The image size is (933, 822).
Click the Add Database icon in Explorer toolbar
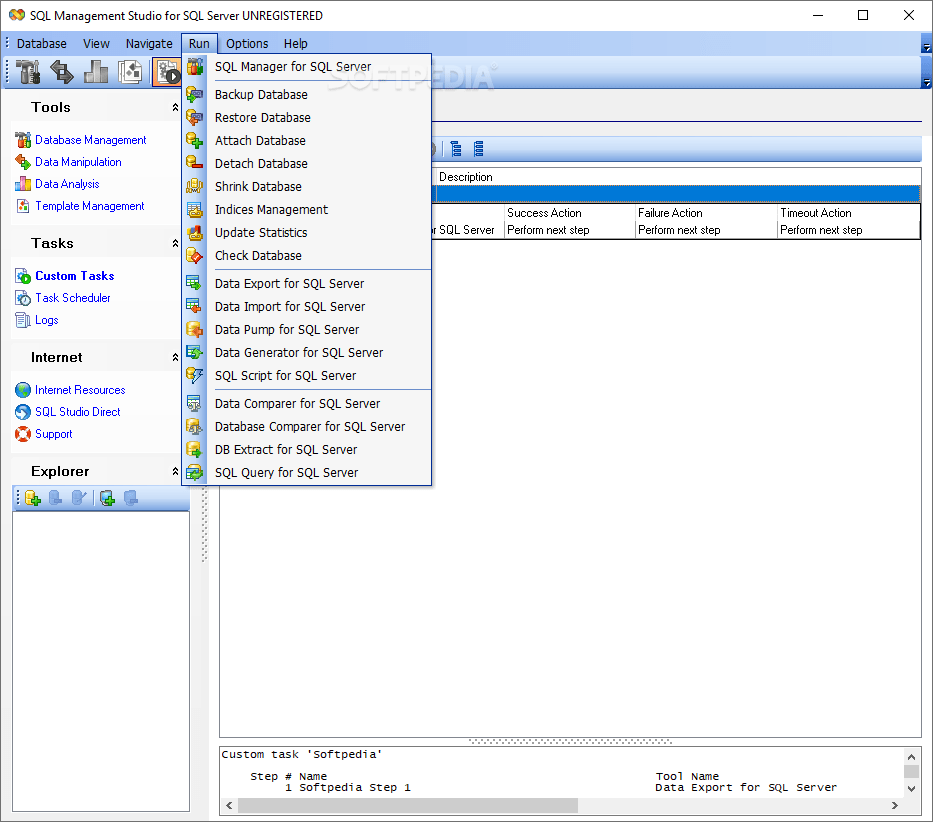(x=33, y=498)
